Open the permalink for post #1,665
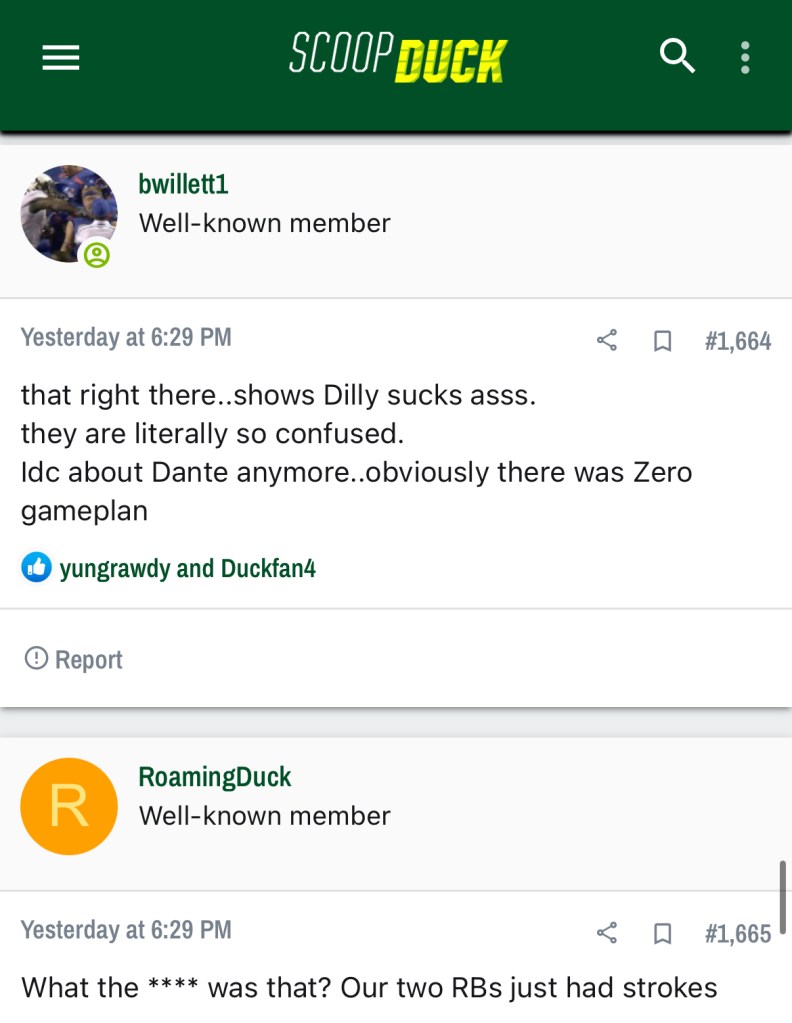The height and width of the screenshot is (1023, 792). [737, 934]
